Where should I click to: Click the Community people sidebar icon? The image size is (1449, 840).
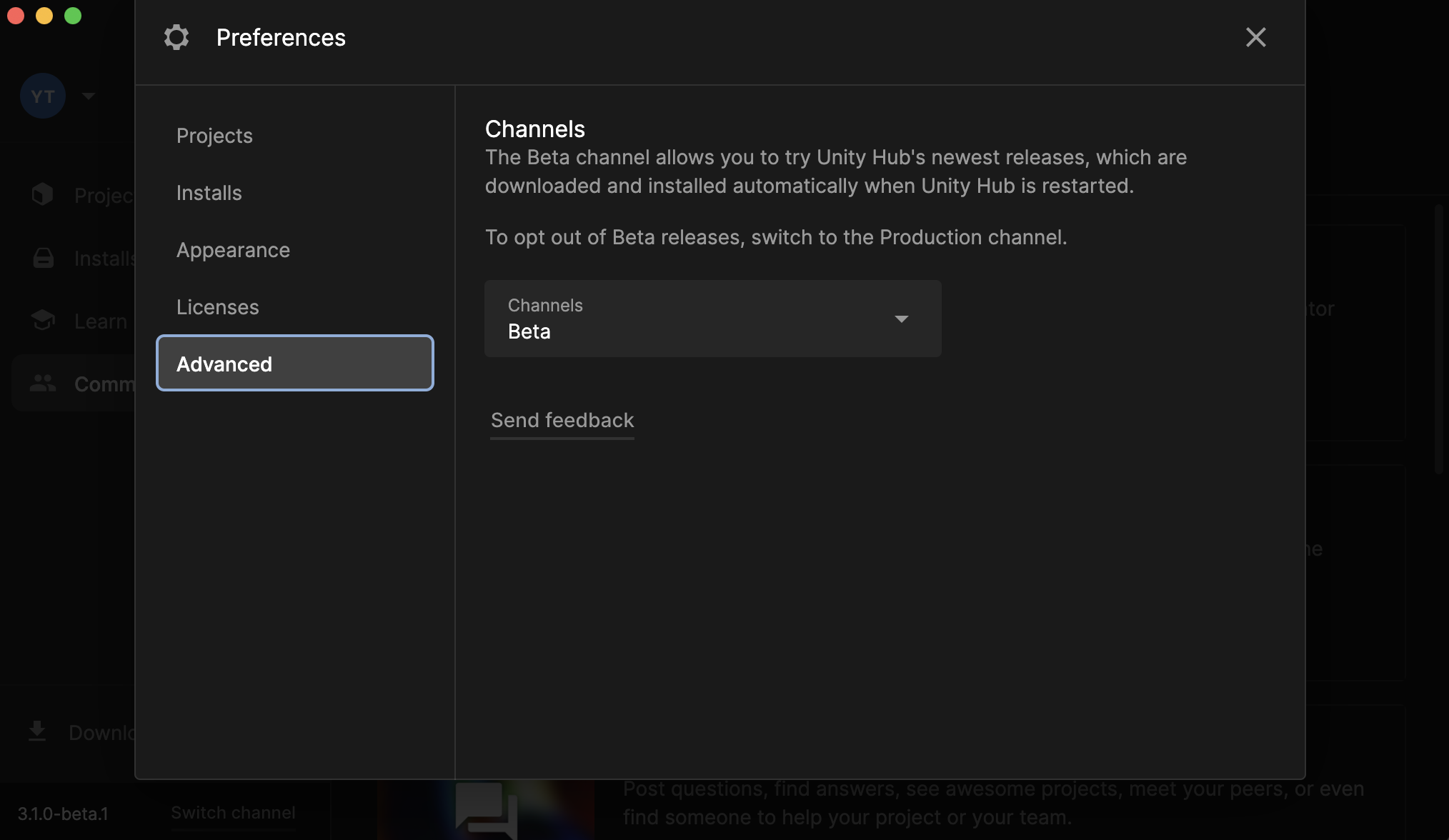pyautogui.click(x=43, y=384)
